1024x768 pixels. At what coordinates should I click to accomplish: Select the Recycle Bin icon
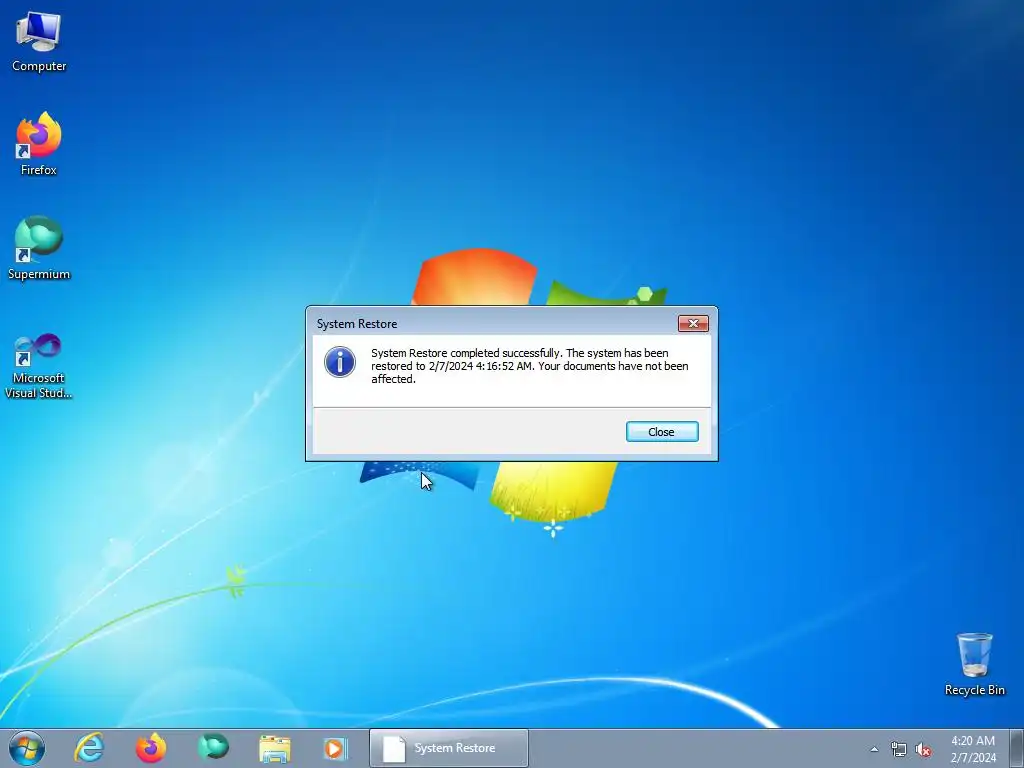[x=974, y=664]
